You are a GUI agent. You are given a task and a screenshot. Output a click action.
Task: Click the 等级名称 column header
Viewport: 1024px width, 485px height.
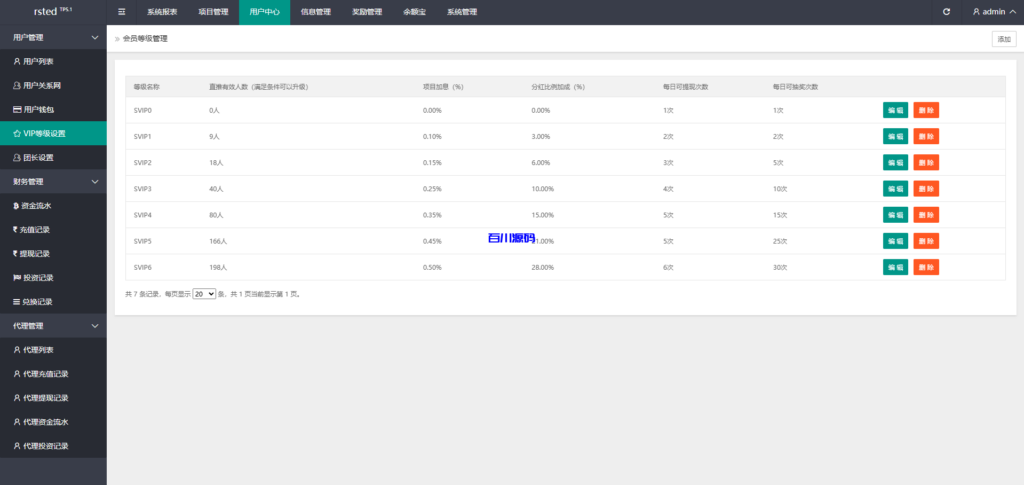tap(147, 86)
